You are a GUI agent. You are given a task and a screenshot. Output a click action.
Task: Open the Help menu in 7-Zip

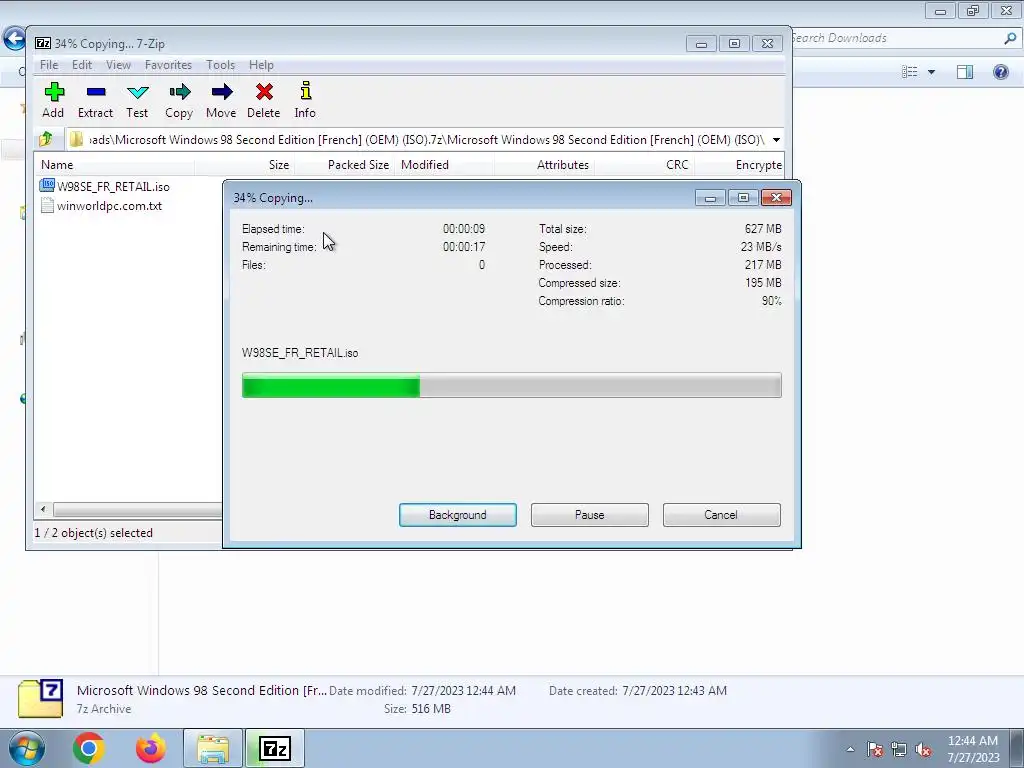(261, 65)
